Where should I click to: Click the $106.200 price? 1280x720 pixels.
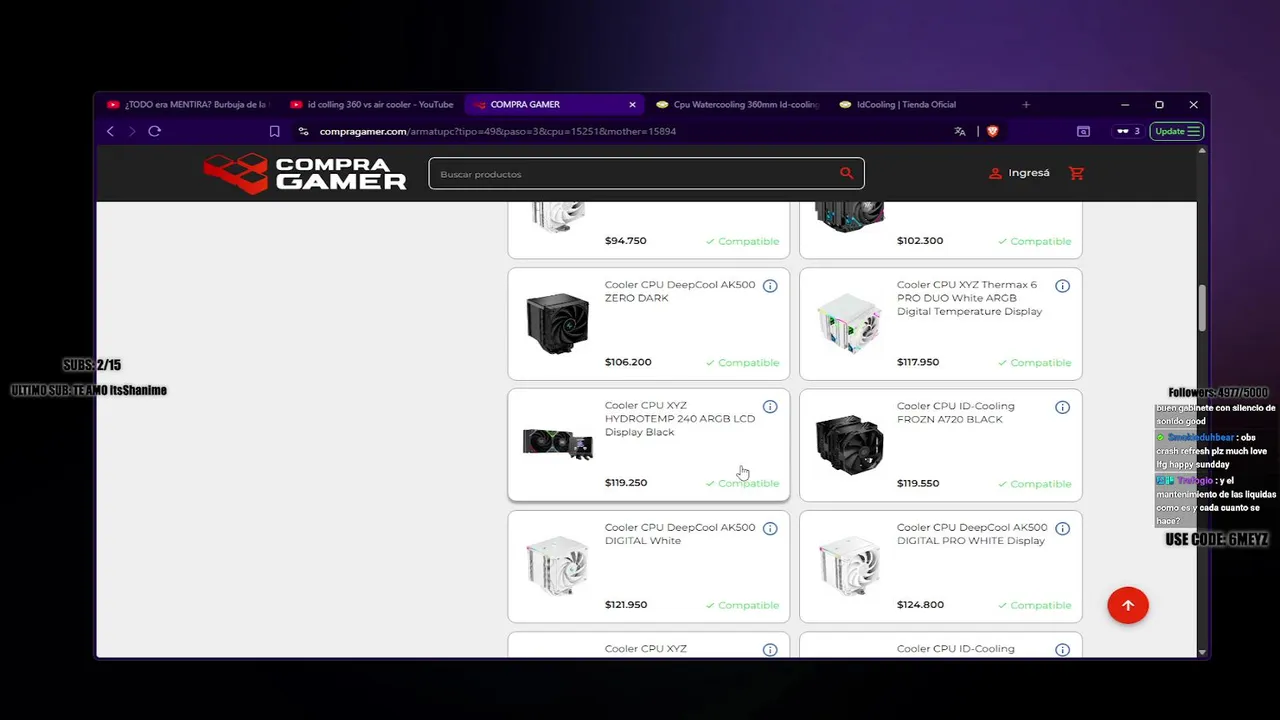coord(628,362)
